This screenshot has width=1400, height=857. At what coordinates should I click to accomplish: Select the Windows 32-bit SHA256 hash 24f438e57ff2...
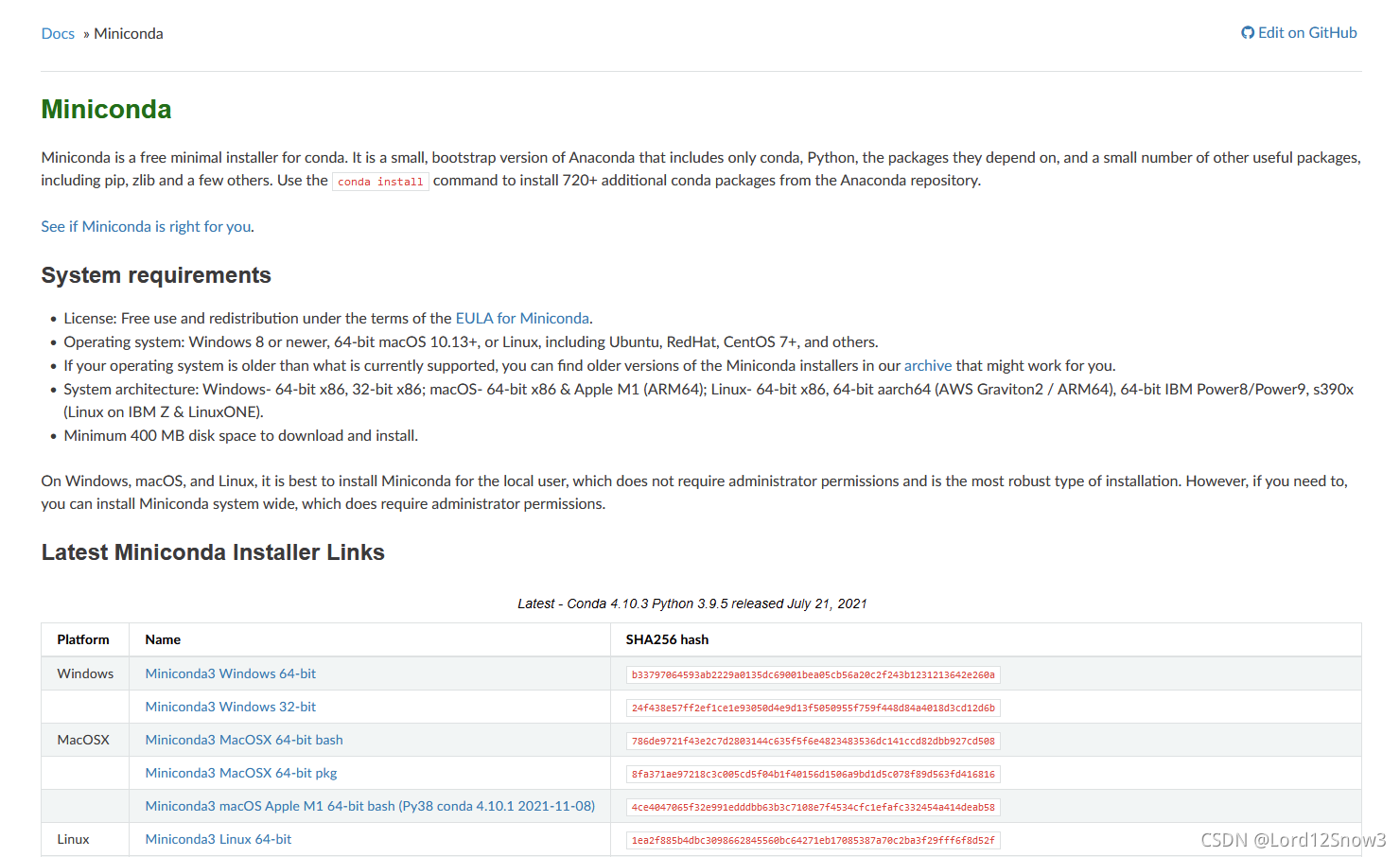coord(814,708)
